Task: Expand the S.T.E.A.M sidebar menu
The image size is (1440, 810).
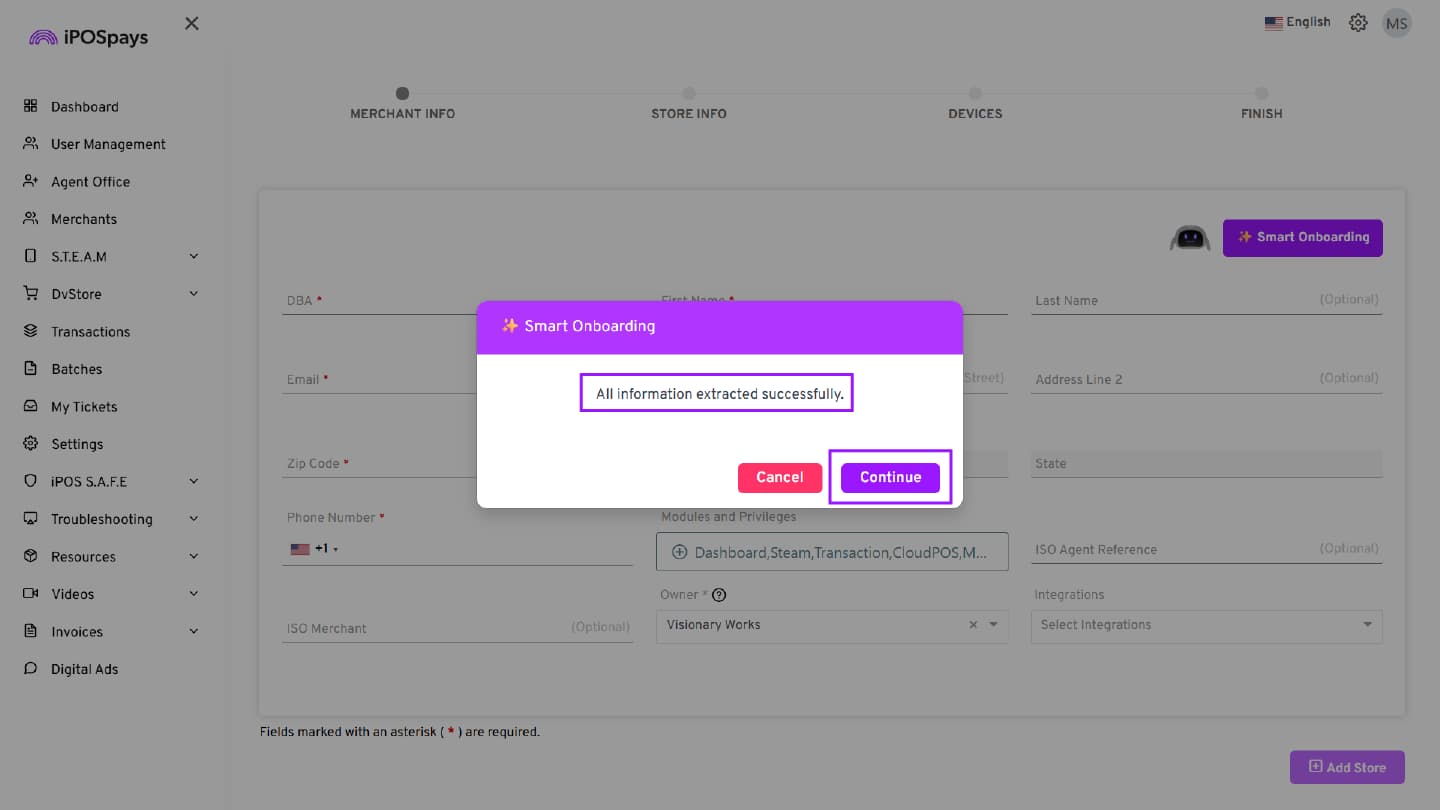Action: (194, 257)
